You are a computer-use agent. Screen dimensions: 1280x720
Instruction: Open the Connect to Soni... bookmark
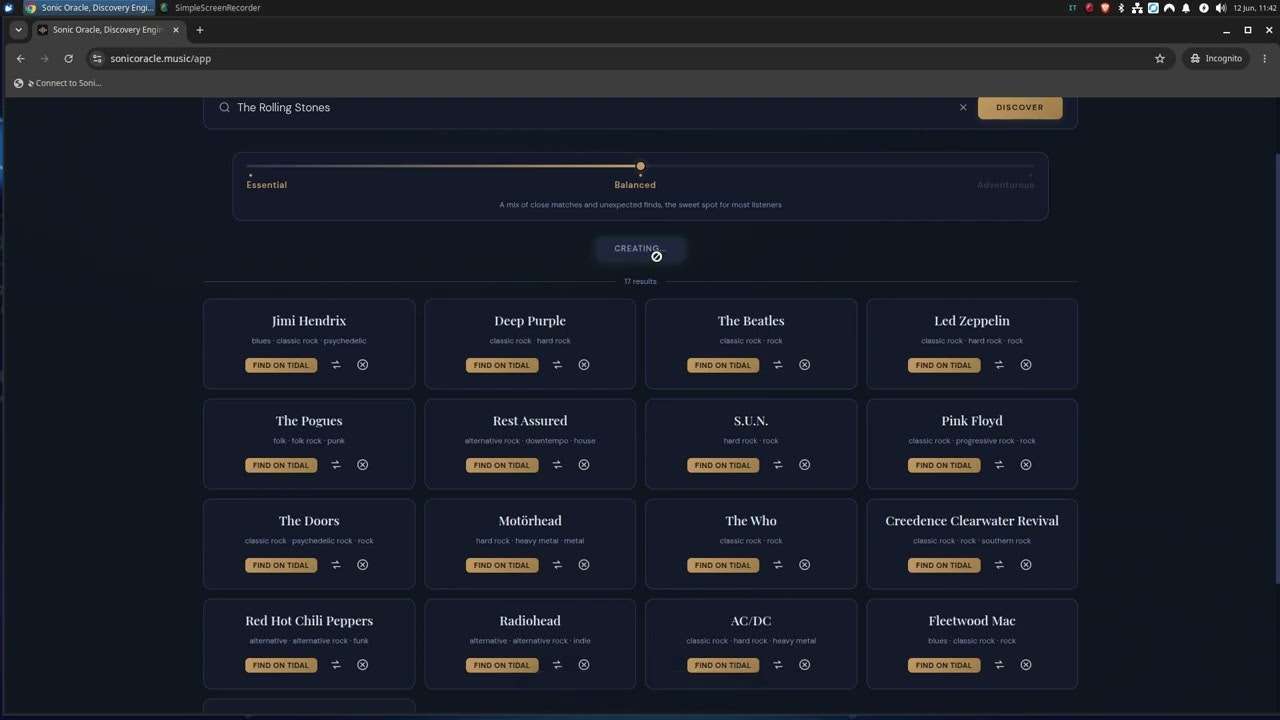click(58, 83)
